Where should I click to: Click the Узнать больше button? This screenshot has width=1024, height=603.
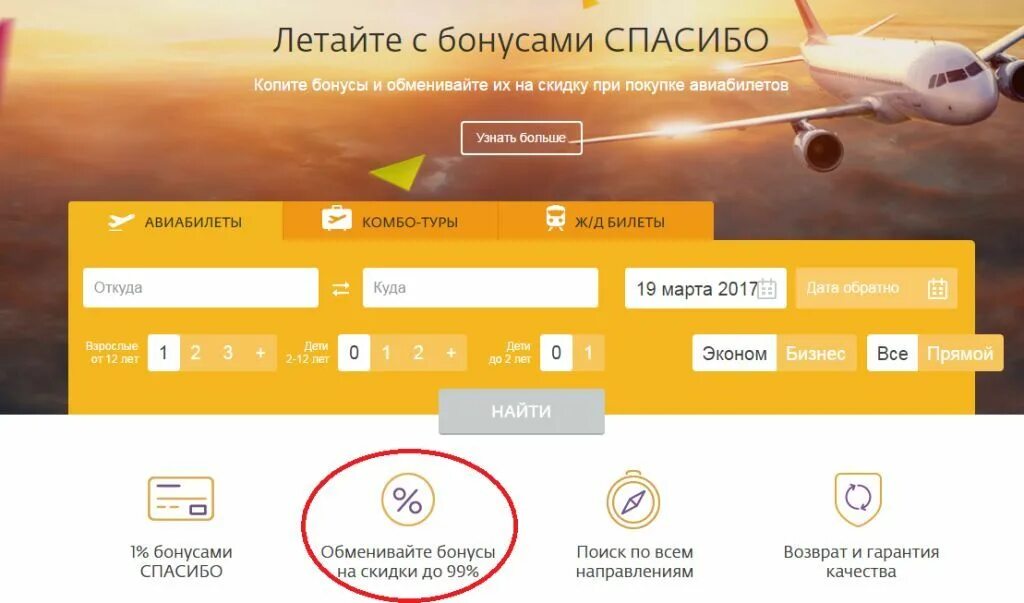click(x=521, y=138)
